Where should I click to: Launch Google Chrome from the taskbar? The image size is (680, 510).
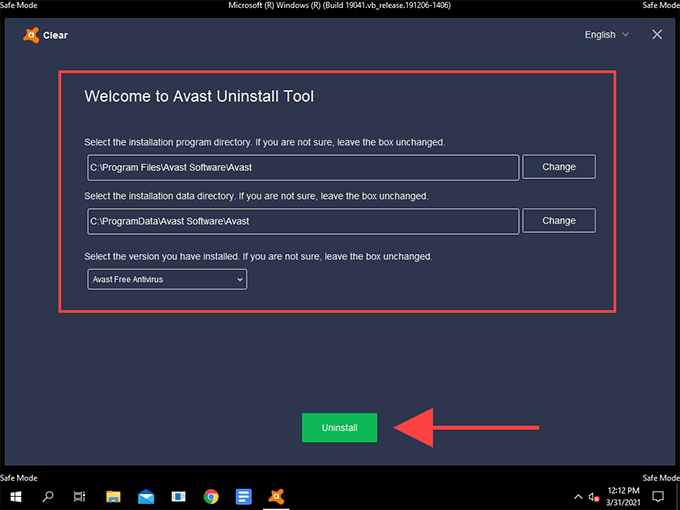click(211, 496)
